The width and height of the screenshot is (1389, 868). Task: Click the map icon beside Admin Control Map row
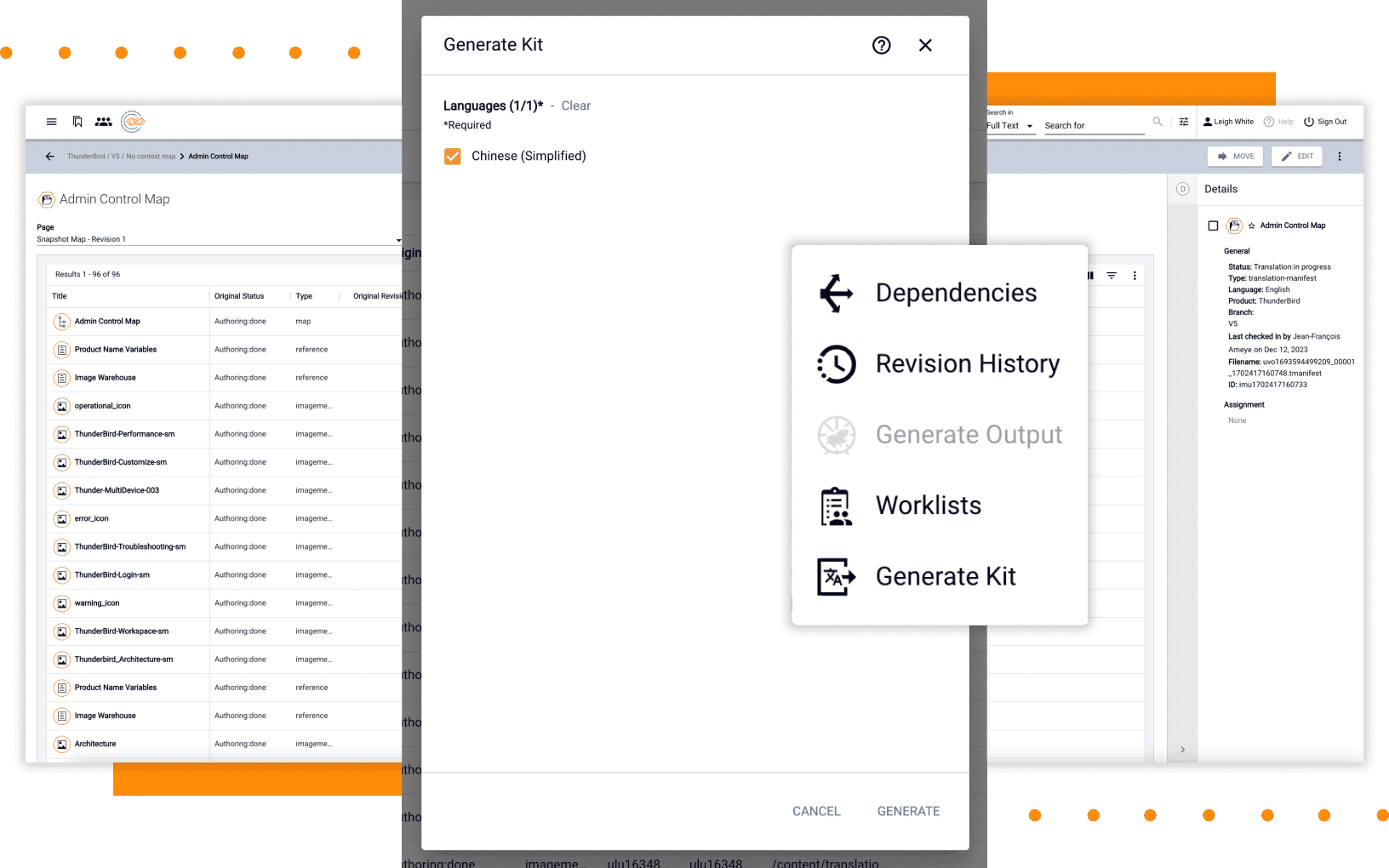[61, 322]
